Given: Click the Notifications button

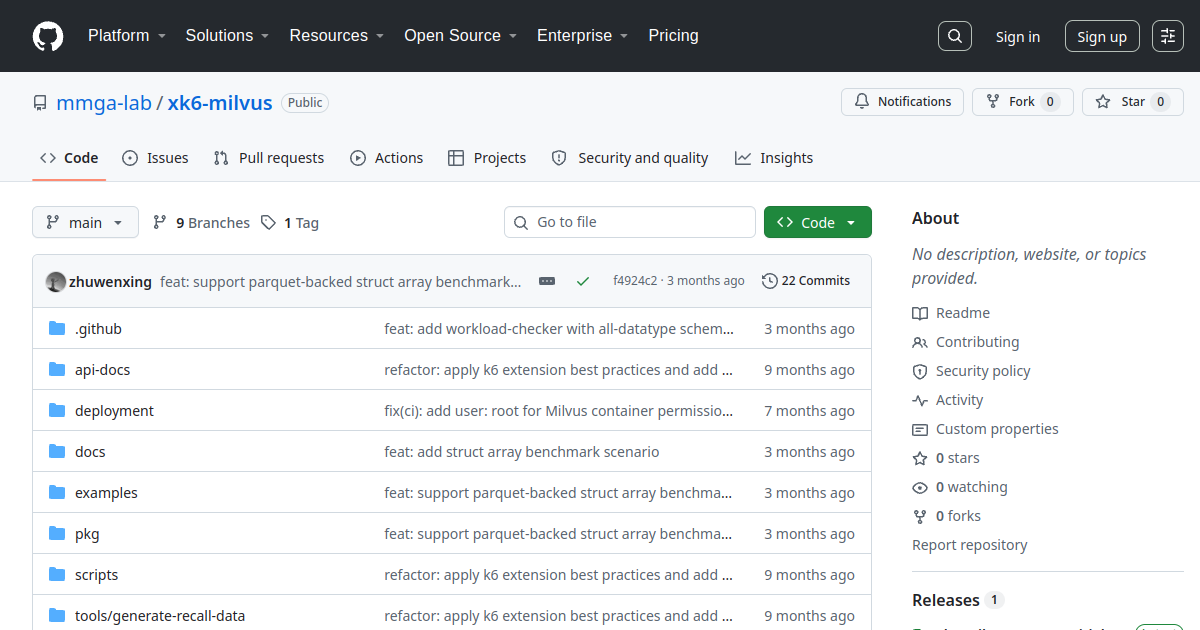Looking at the screenshot, I should pos(902,102).
